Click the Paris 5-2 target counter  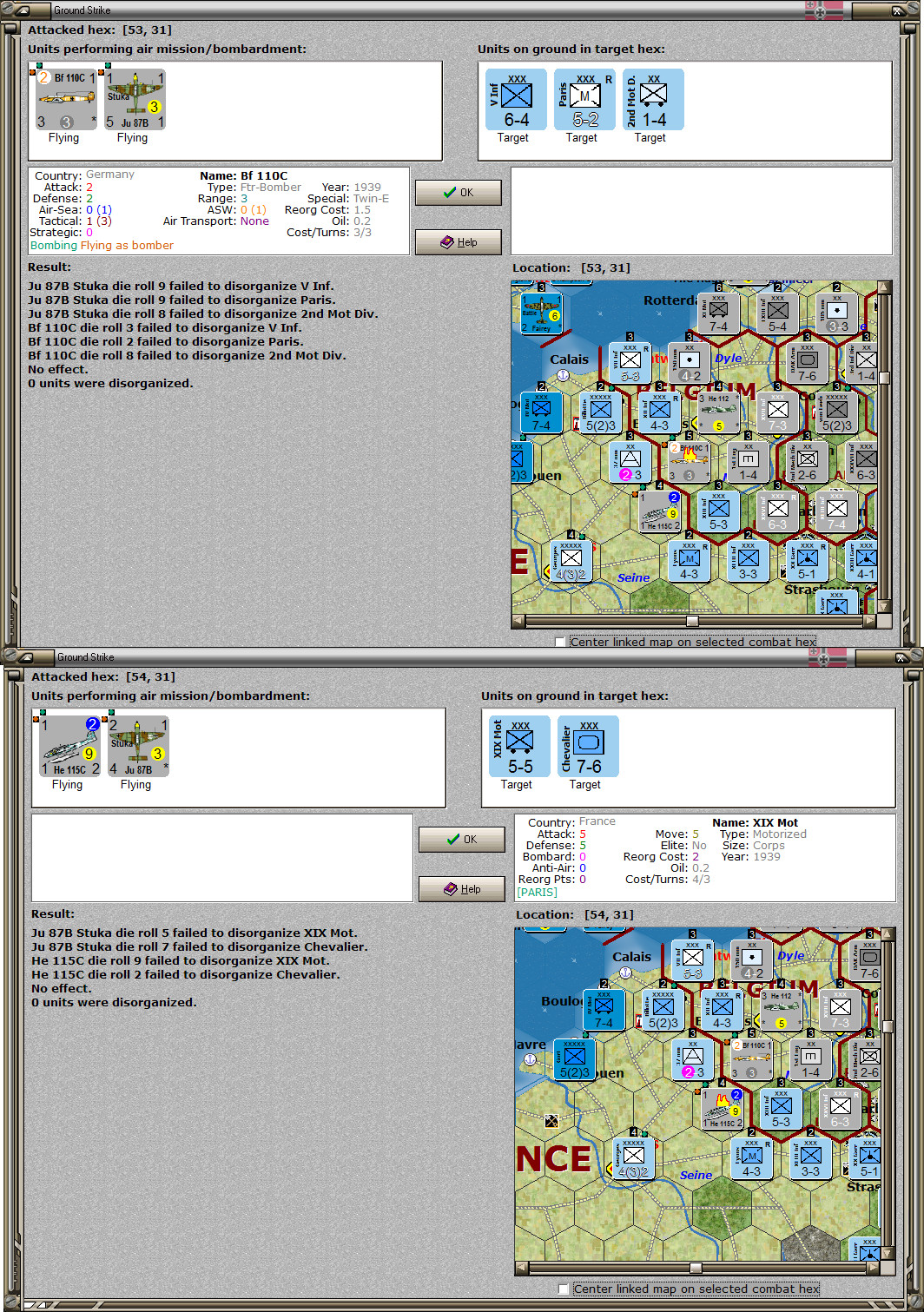[584, 100]
